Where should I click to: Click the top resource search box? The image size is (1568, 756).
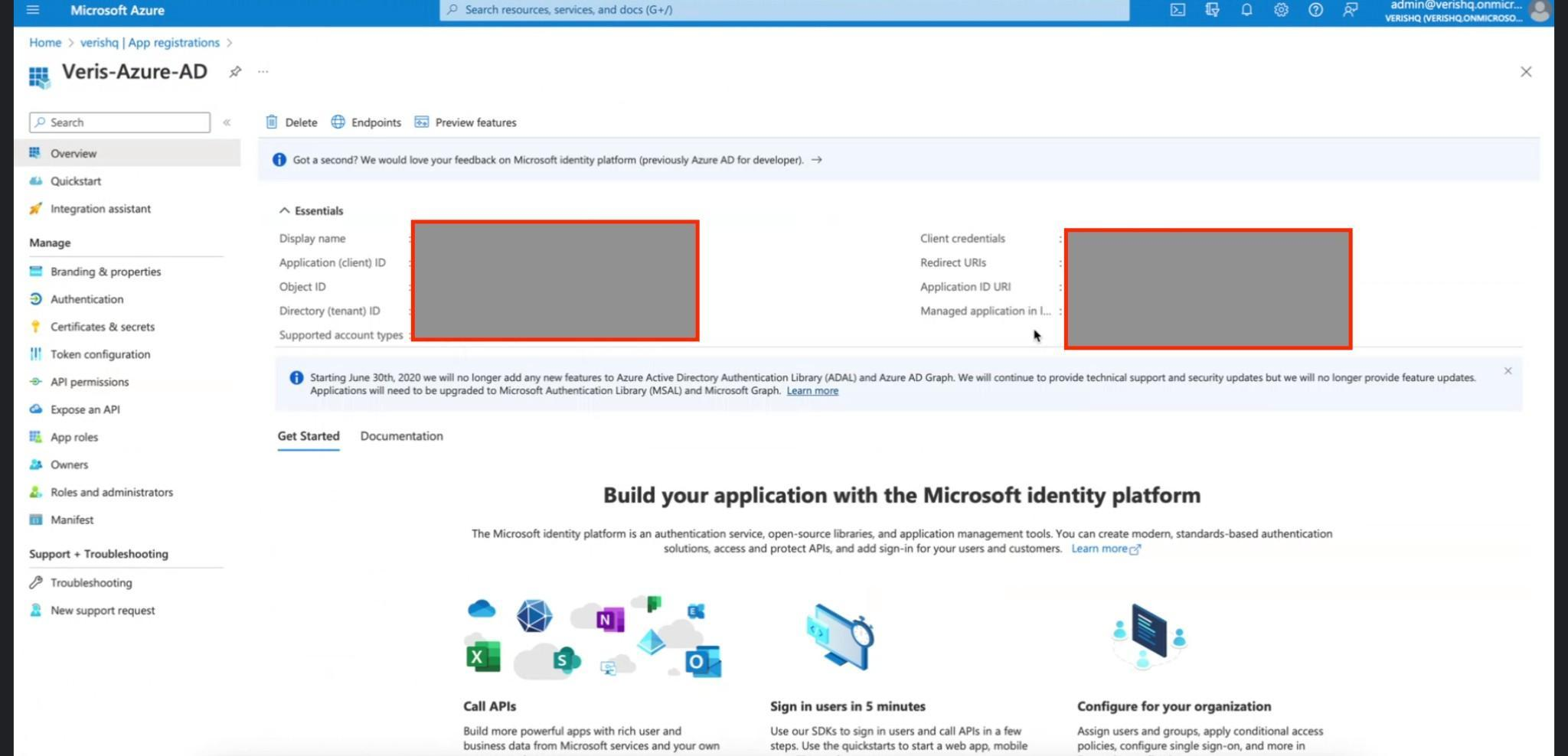coord(784,10)
